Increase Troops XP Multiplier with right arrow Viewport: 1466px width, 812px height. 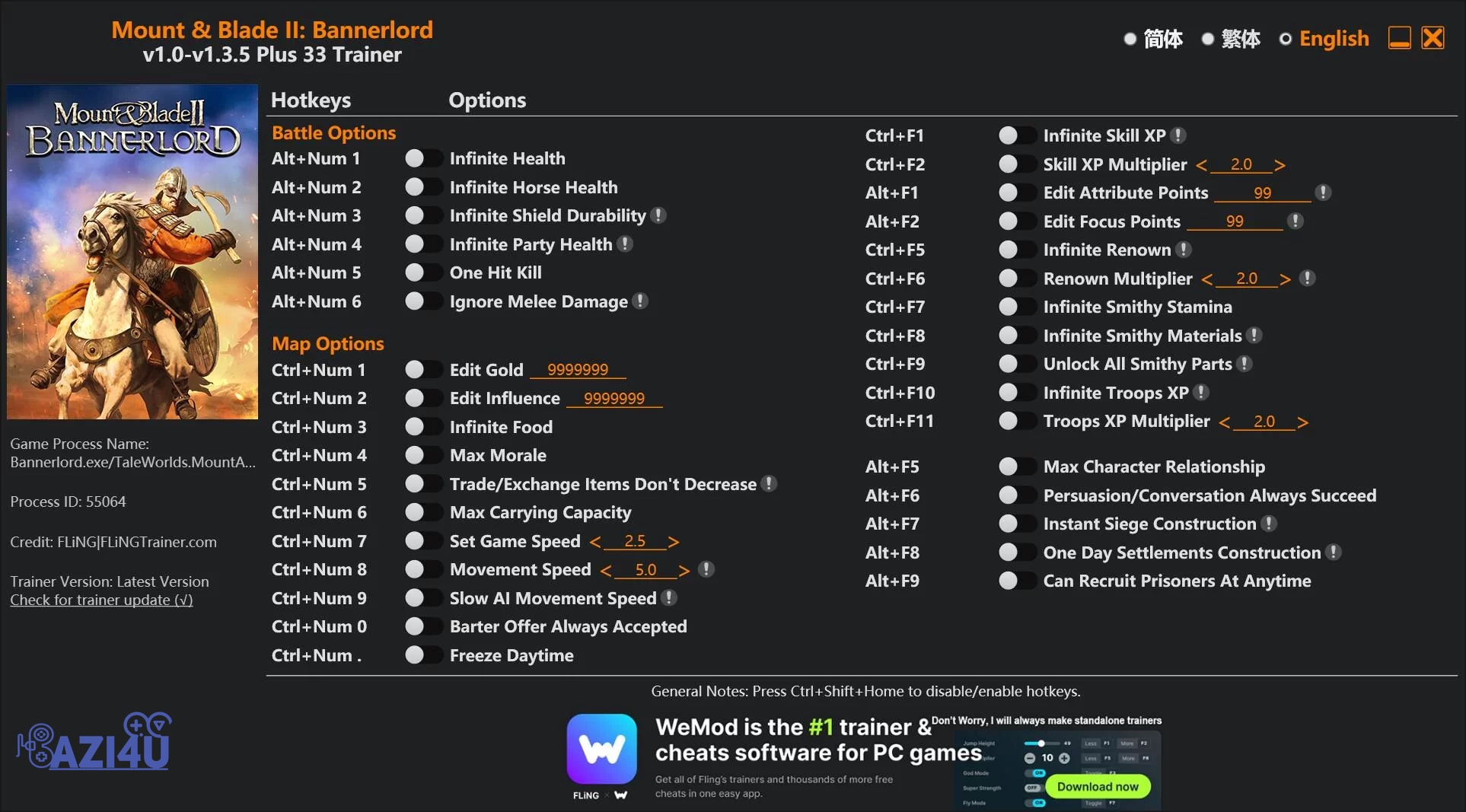point(1302,422)
